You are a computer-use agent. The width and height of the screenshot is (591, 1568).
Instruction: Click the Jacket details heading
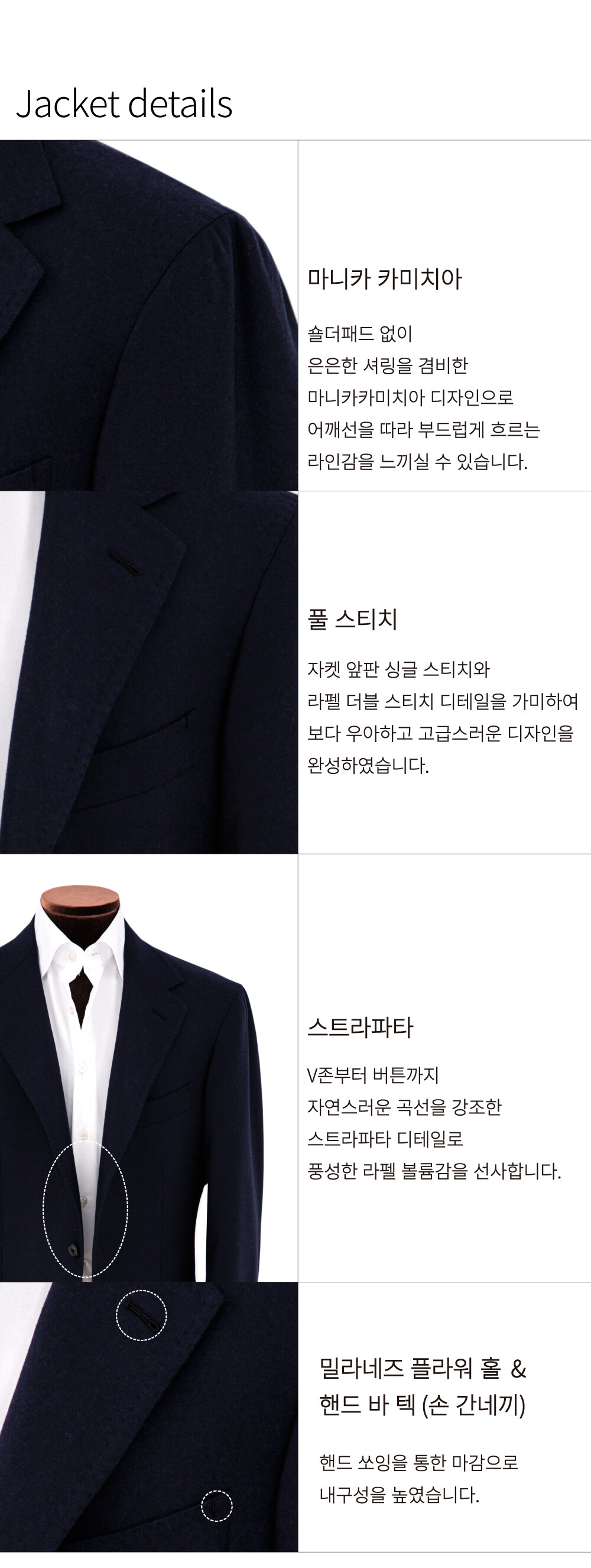[124, 103]
